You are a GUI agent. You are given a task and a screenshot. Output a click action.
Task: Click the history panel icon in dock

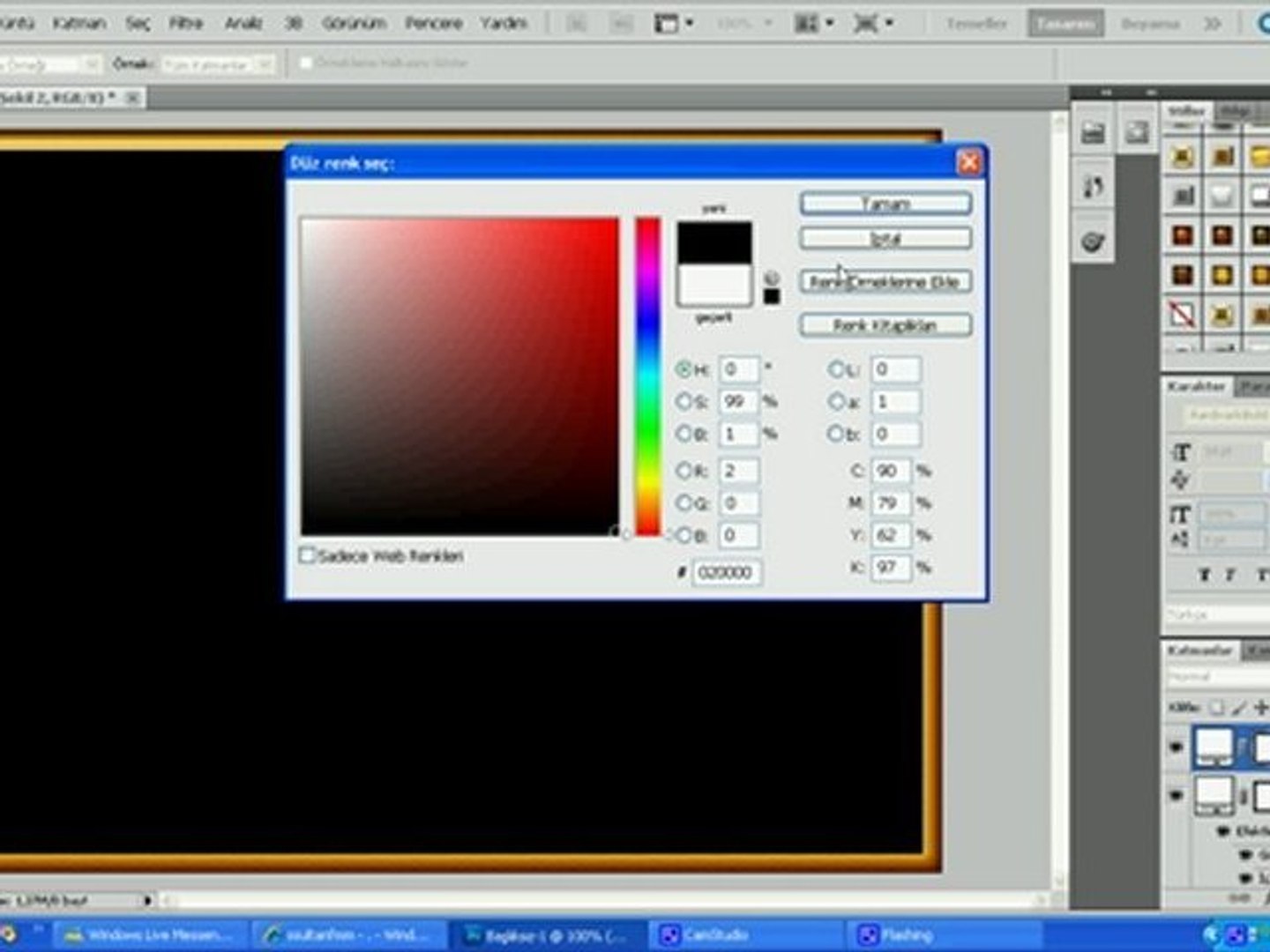(x=1094, y=187)
